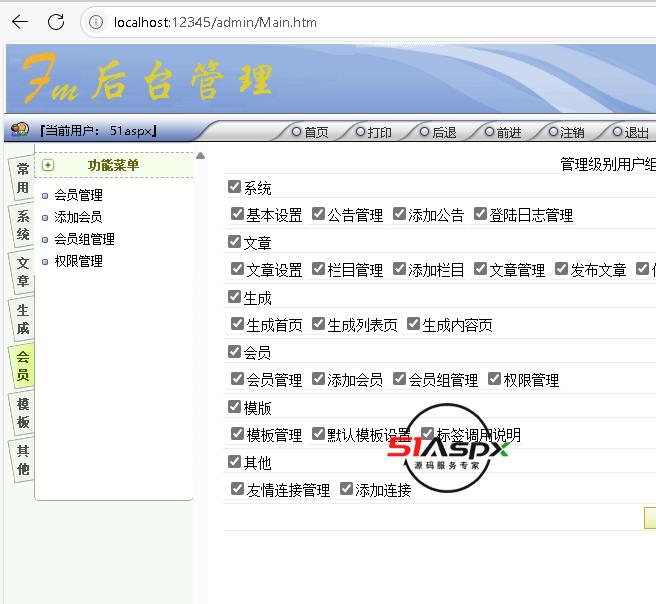Uncheck the 文章 group checkbox
Viewport: 656px width, 604px height.
[x=234, y=241]
